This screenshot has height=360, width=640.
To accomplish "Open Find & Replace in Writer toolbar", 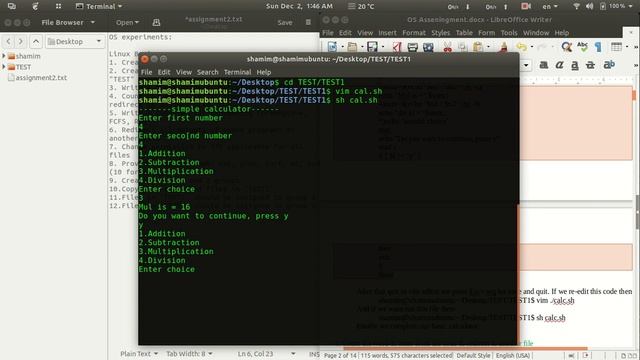I will [566, 47].
